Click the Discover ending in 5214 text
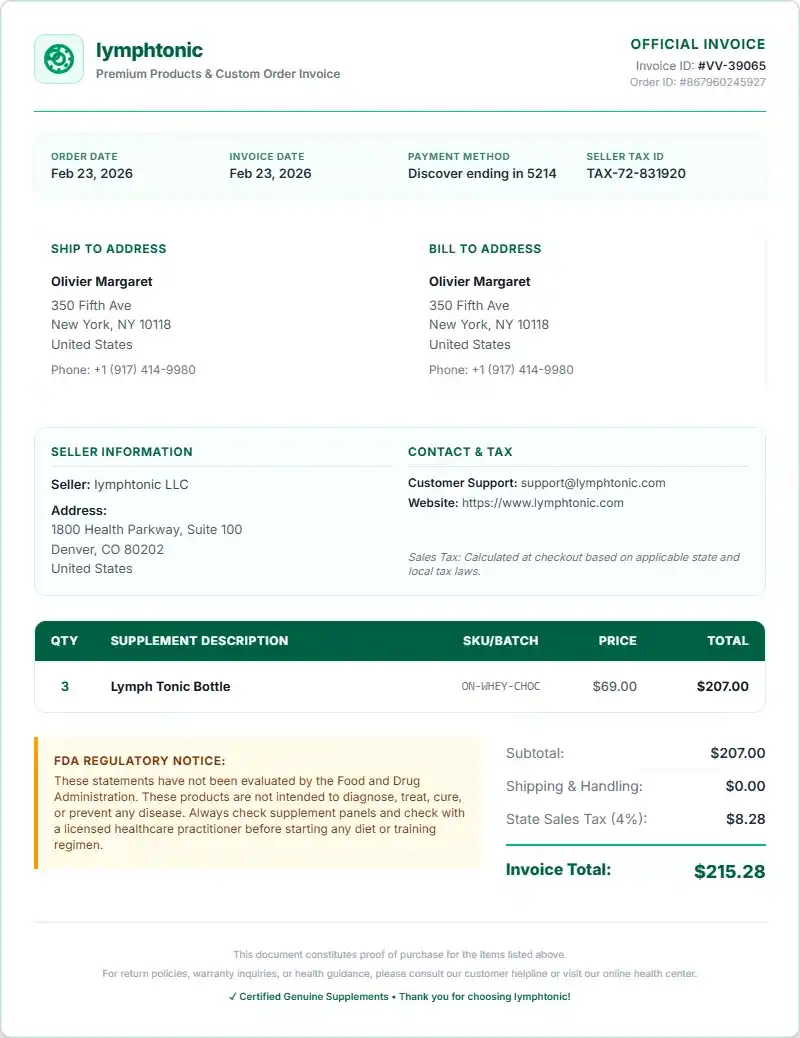The image size is (800, 1038). (482, 173)
